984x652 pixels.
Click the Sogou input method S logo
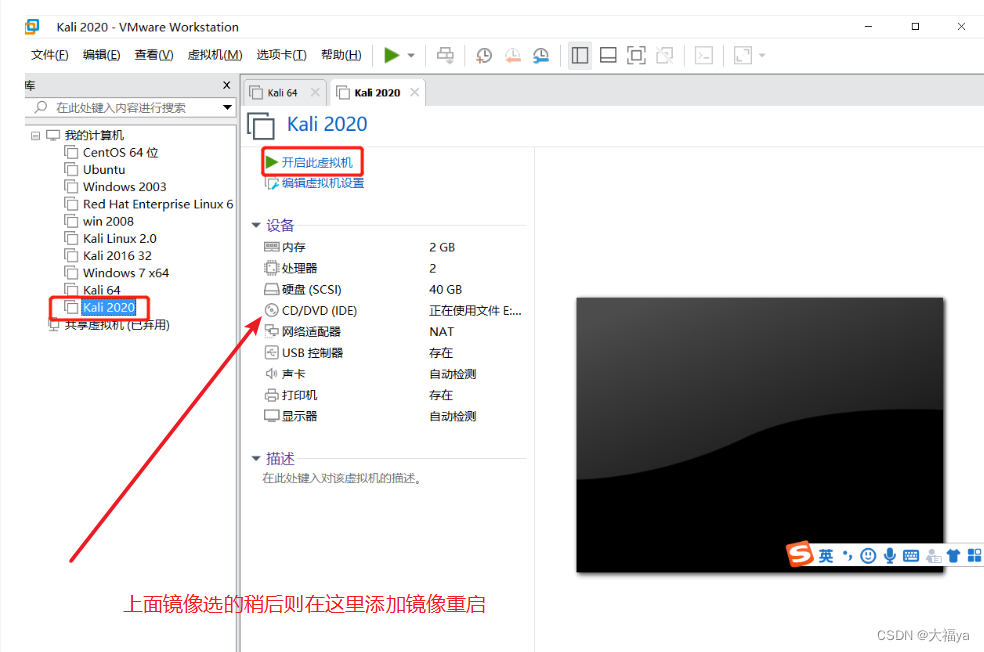click(800, 553)
